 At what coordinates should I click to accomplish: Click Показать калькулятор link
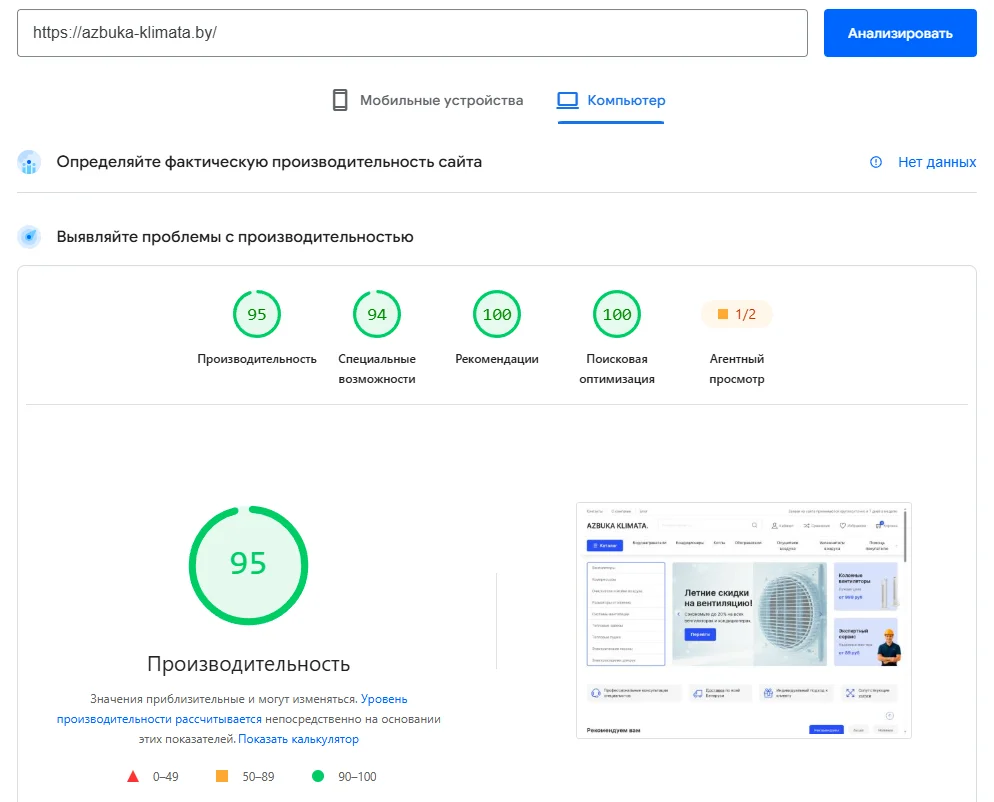(x=299, y=739)
